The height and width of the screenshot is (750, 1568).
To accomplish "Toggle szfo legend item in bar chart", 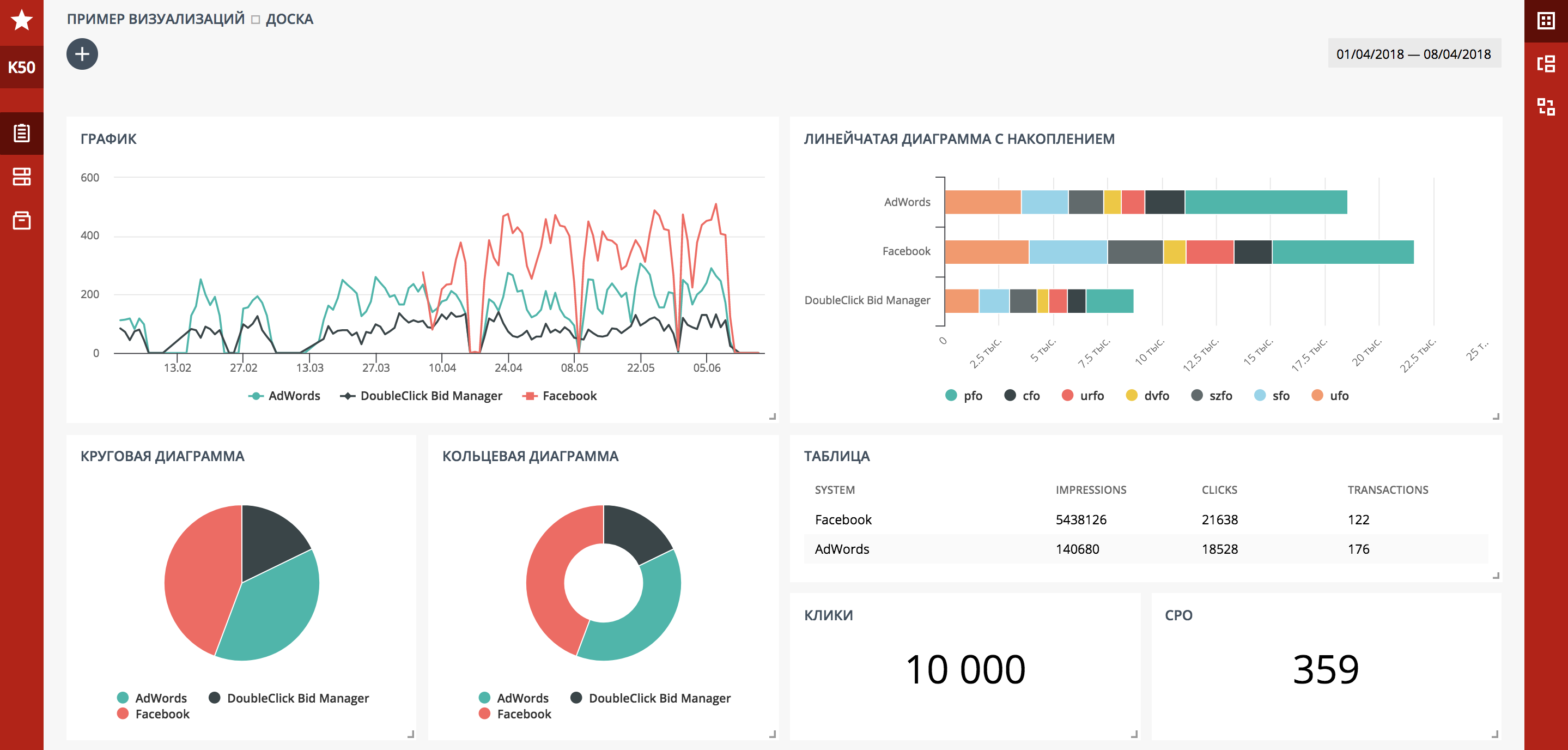I will point(1211,396).
